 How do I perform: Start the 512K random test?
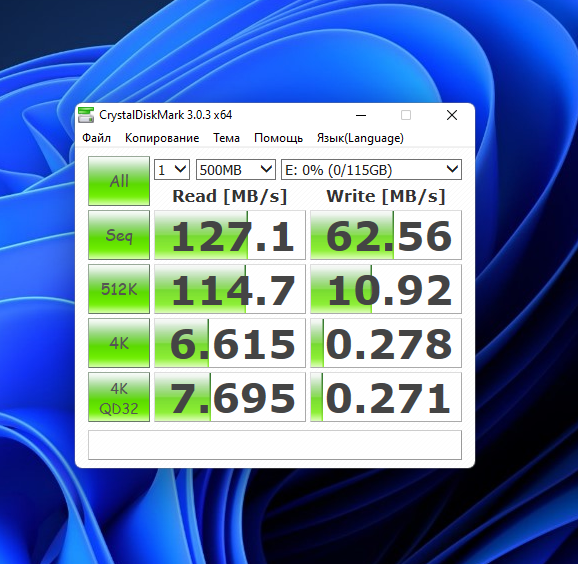coord(119,289)
